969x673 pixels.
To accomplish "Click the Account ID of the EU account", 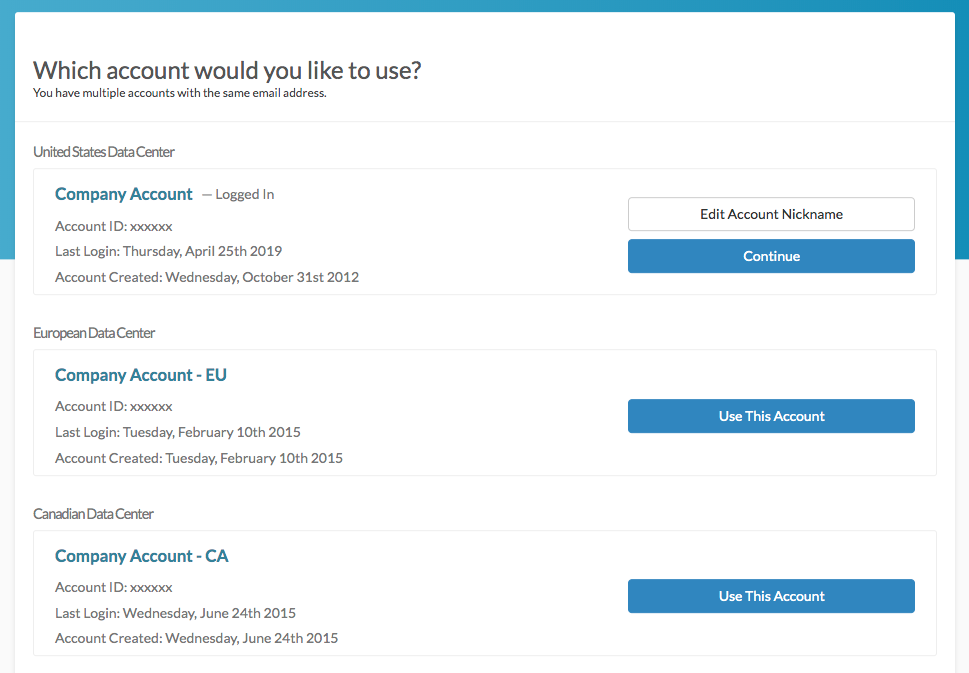I will [x=114, y=406].
